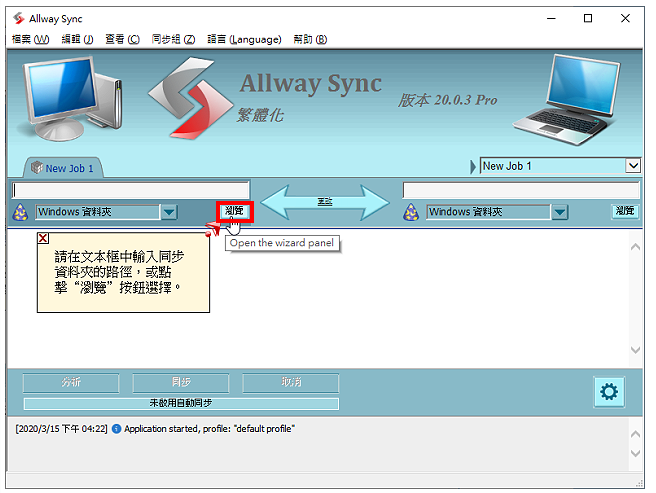Open the 查看 (C) menu

pyautogui.click(x=122, y=39)
